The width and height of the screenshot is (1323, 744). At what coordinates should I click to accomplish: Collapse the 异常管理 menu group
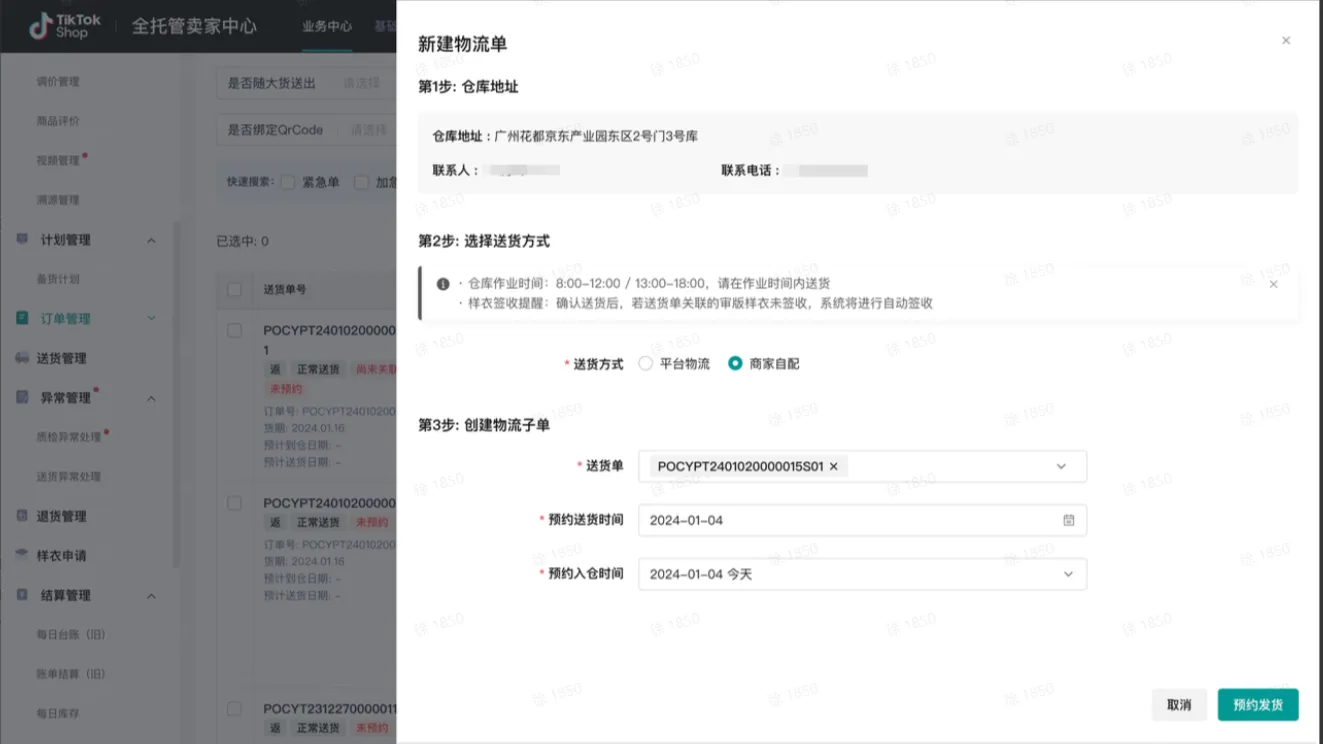(x=151, y=398)
